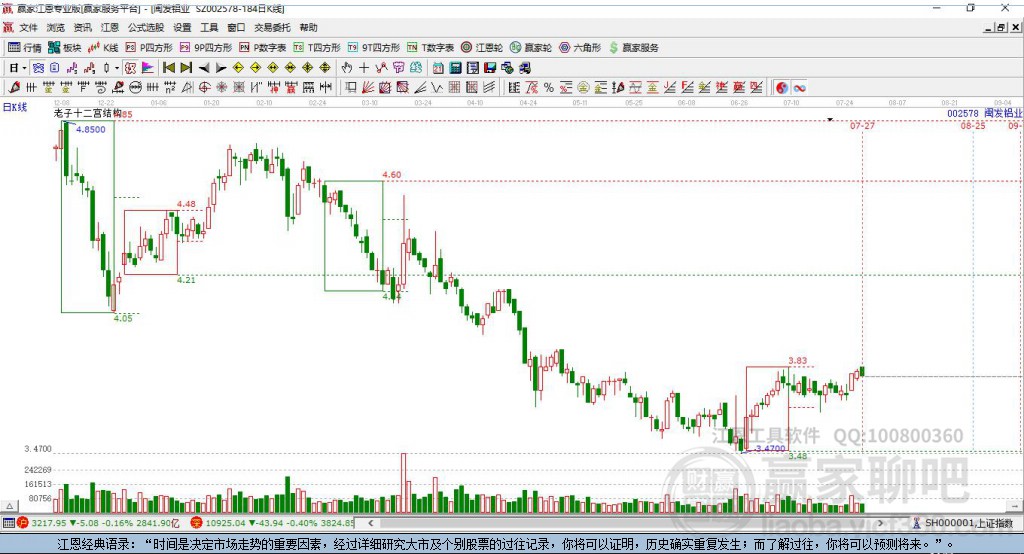
Task: Minimize the inner chart window
Action: tap(989, 27)
